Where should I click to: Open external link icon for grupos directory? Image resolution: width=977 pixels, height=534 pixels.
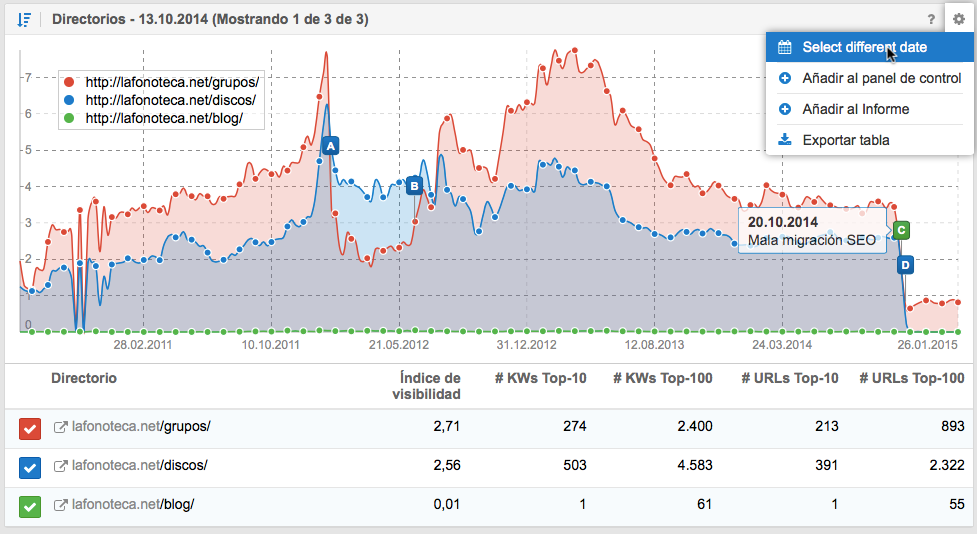(60, 428)
